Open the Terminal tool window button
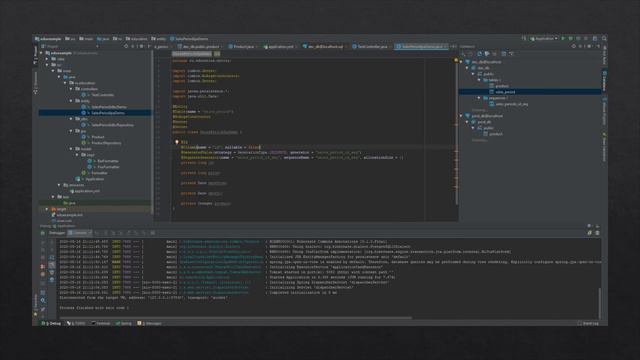The height and width of the screenshot is (360, 640). 101,323
